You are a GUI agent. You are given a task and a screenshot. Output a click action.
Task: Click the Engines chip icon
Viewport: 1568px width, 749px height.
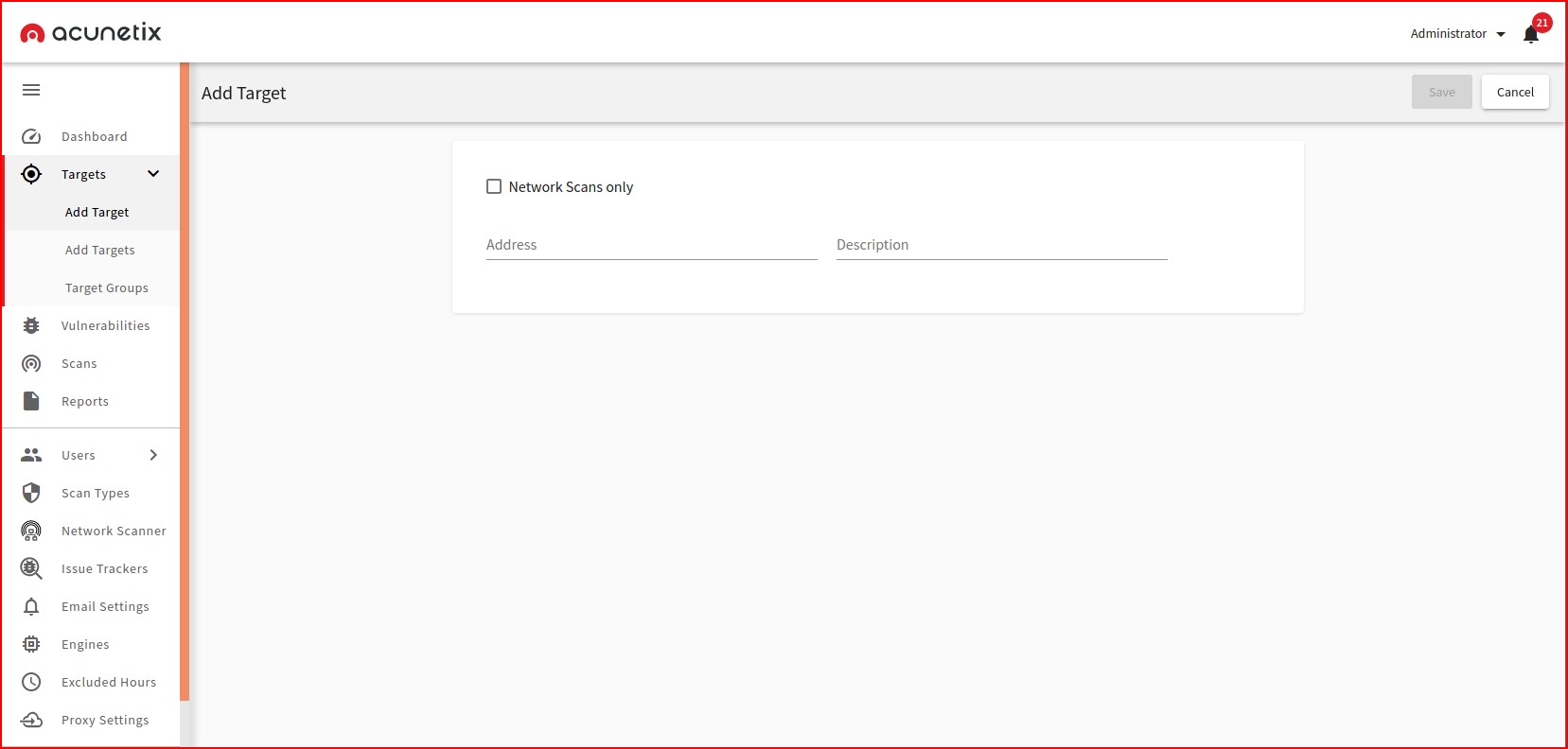31,644
